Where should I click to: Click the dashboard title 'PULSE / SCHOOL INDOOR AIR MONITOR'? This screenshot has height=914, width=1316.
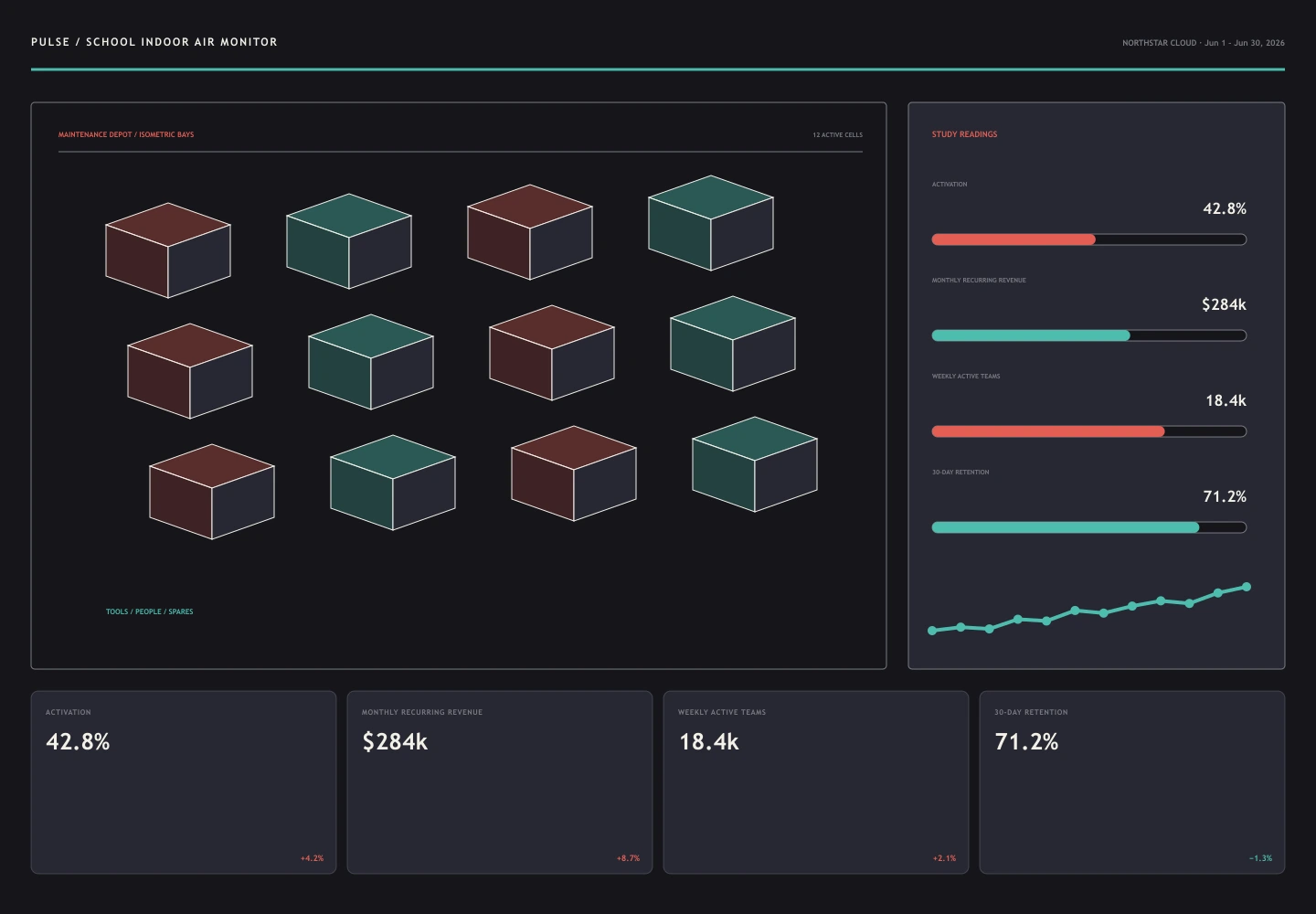[154, 42]
